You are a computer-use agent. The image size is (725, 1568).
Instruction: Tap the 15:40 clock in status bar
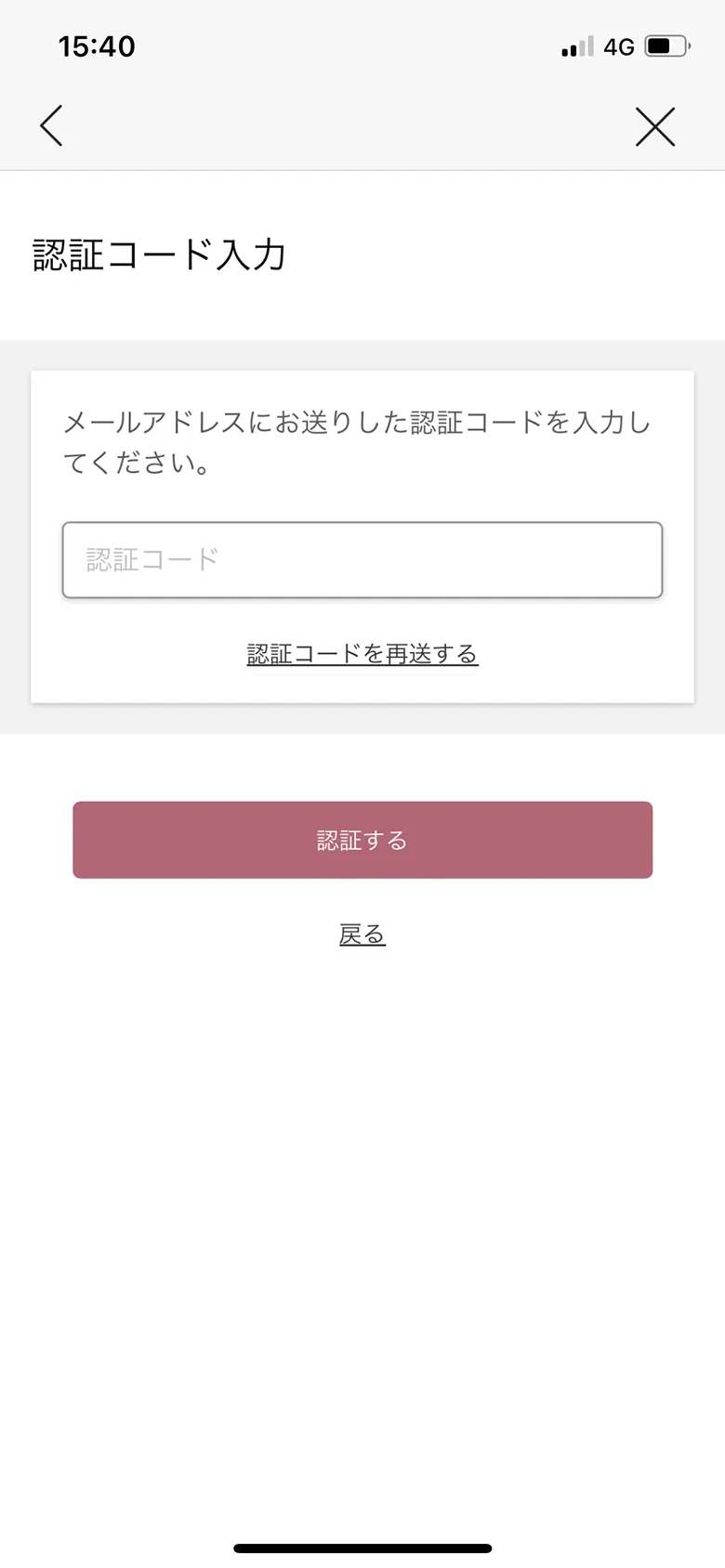pyautogui.click(x=97, y=46)
